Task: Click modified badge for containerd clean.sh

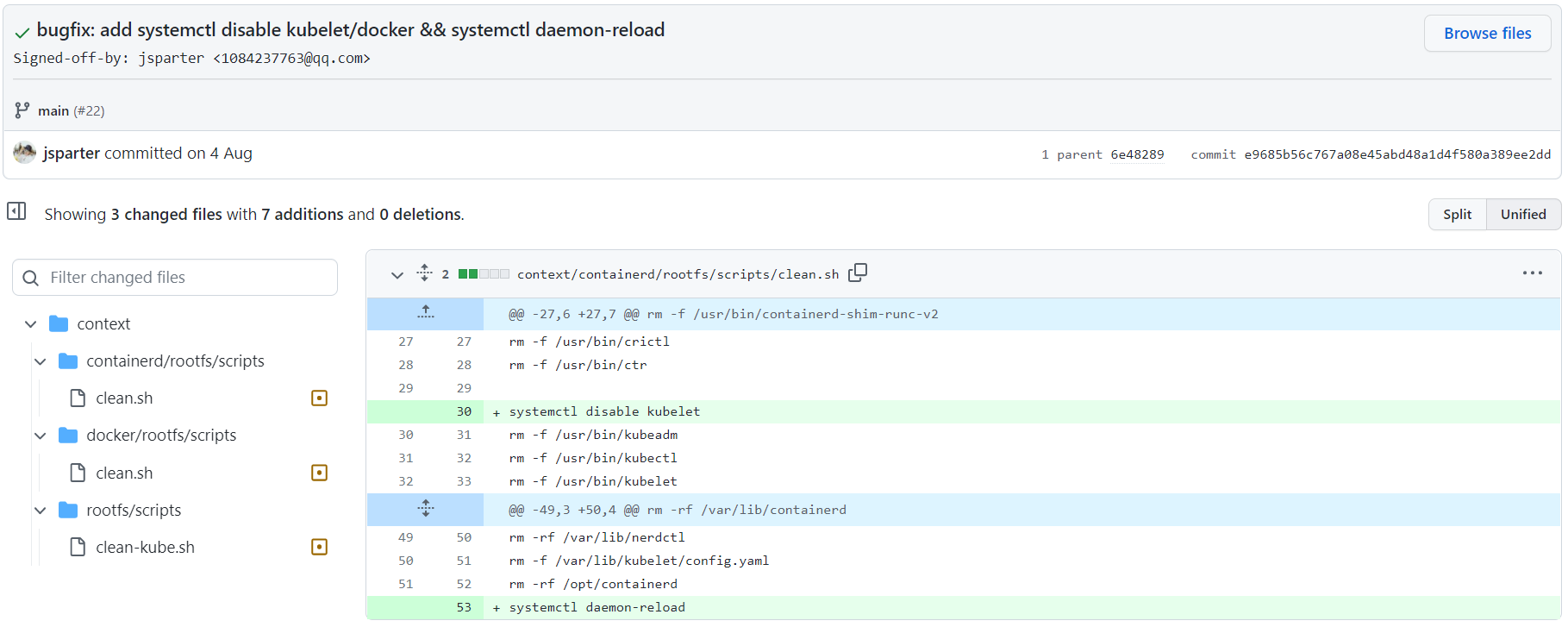Action: coord(319,398)
